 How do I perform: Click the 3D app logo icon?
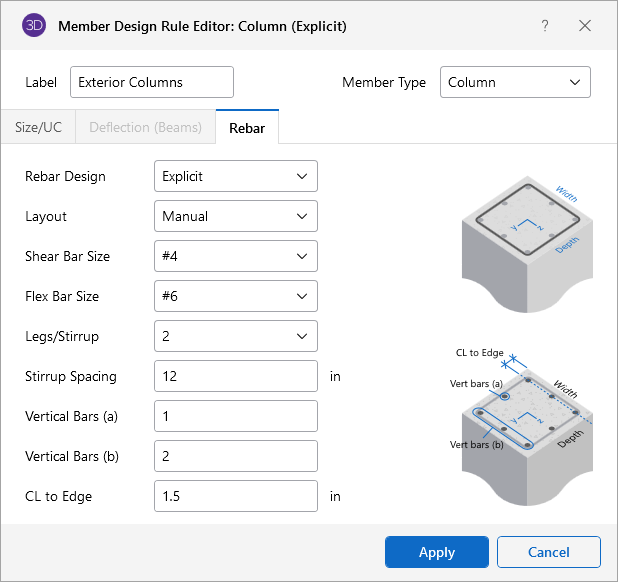33,26
